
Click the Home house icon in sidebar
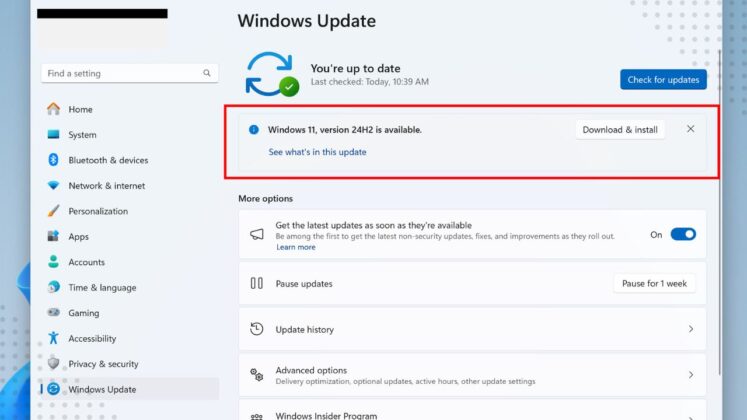click(53, 109)
